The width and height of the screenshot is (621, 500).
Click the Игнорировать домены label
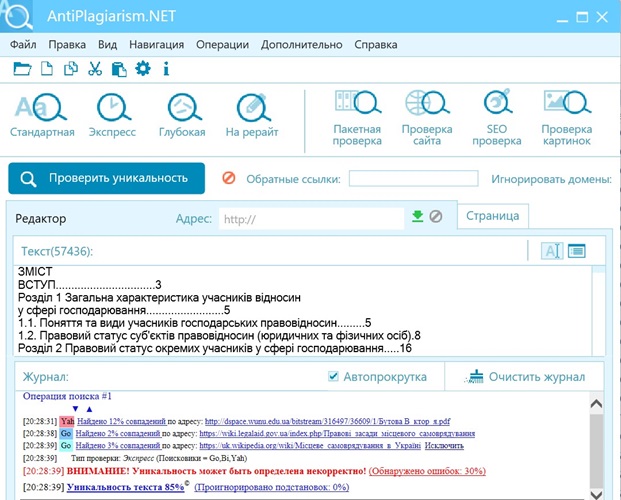551,179
